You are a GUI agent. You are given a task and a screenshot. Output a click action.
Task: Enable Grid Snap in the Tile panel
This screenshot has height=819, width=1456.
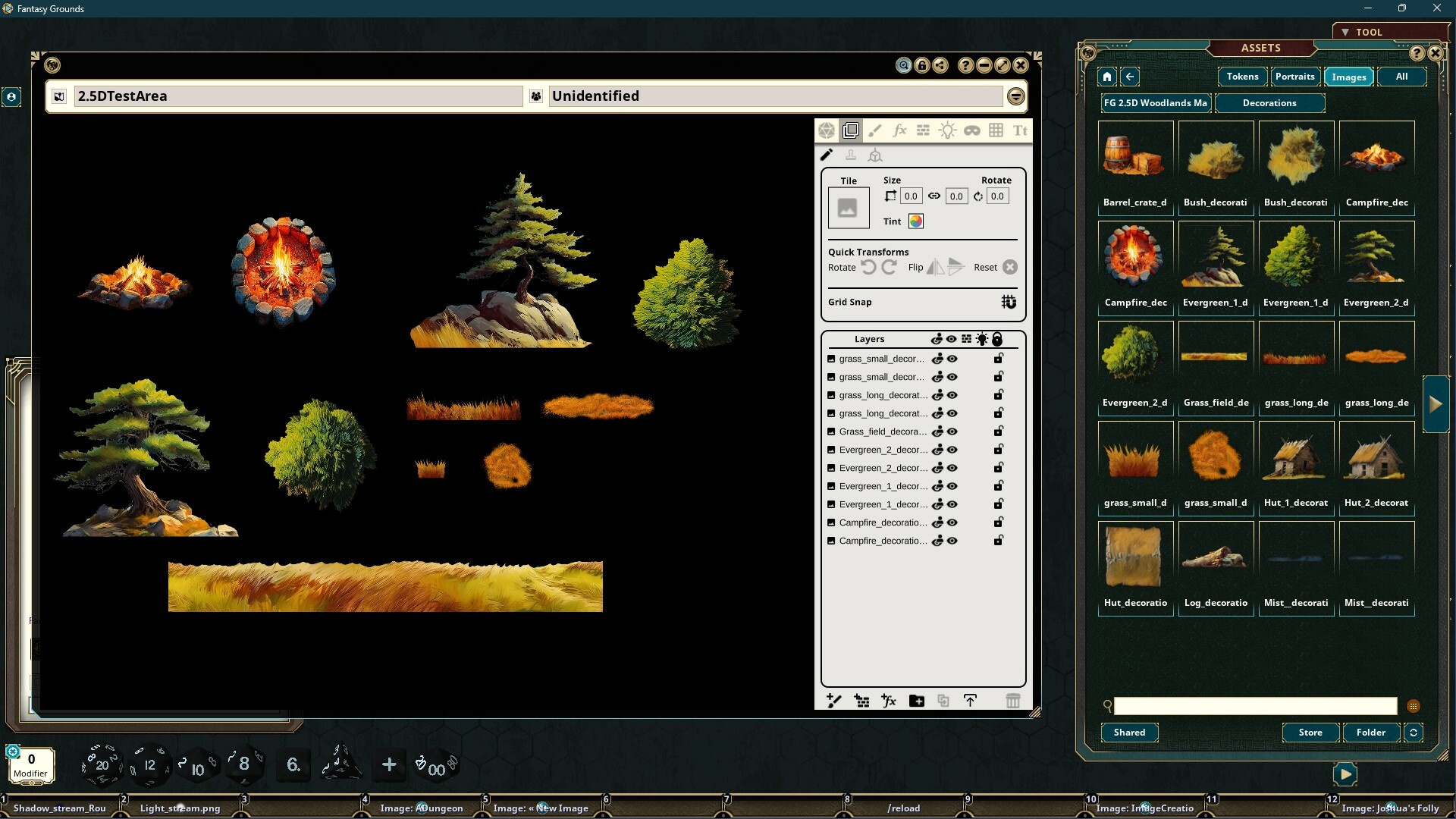point(1009,301)
